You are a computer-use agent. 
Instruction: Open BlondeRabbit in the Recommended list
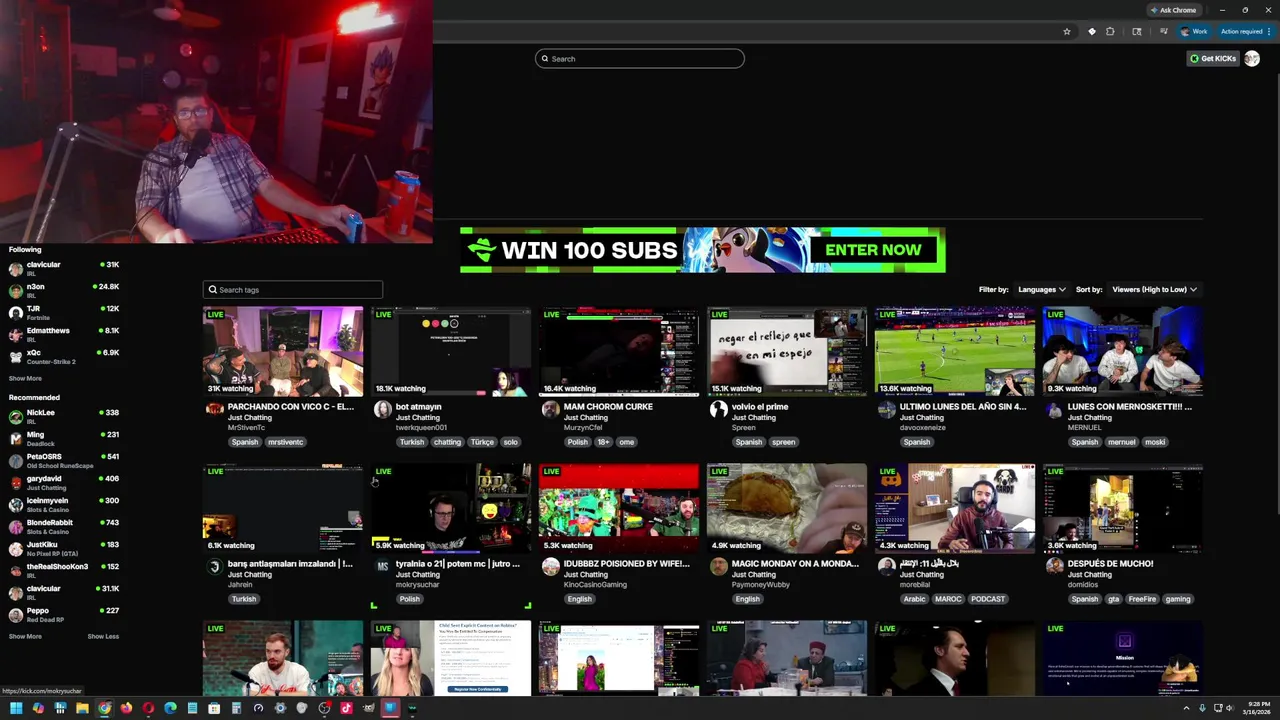pos(64,526)
